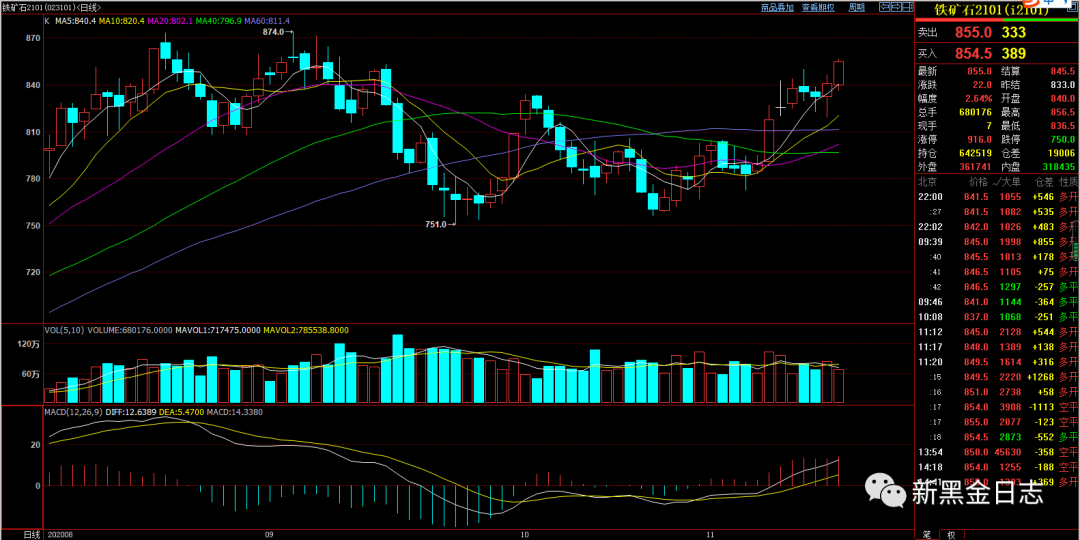Select the 09:39 tick row at 845.0
The image size is (1080, 540).
click(x=997, y=242)
